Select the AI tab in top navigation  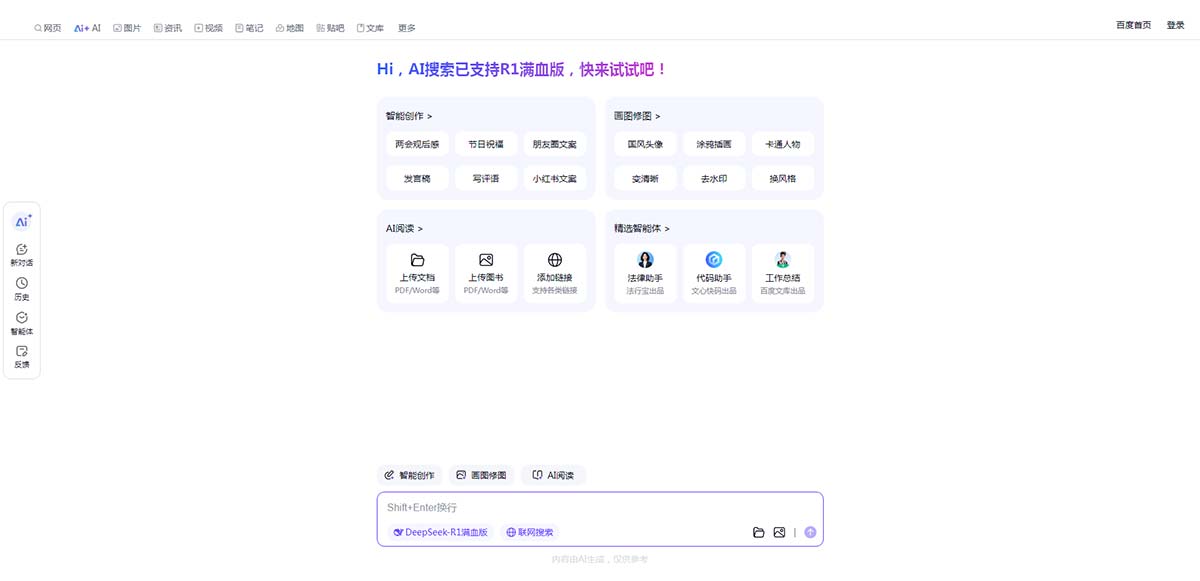pyautogui.click(x=87, y=28)
